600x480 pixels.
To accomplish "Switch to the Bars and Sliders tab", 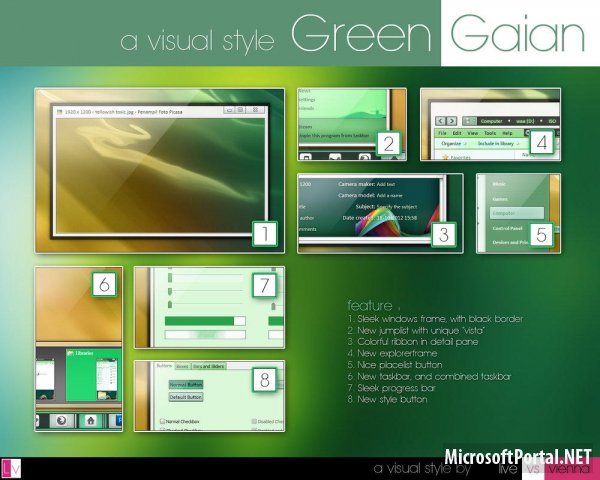I will (209, 367).
